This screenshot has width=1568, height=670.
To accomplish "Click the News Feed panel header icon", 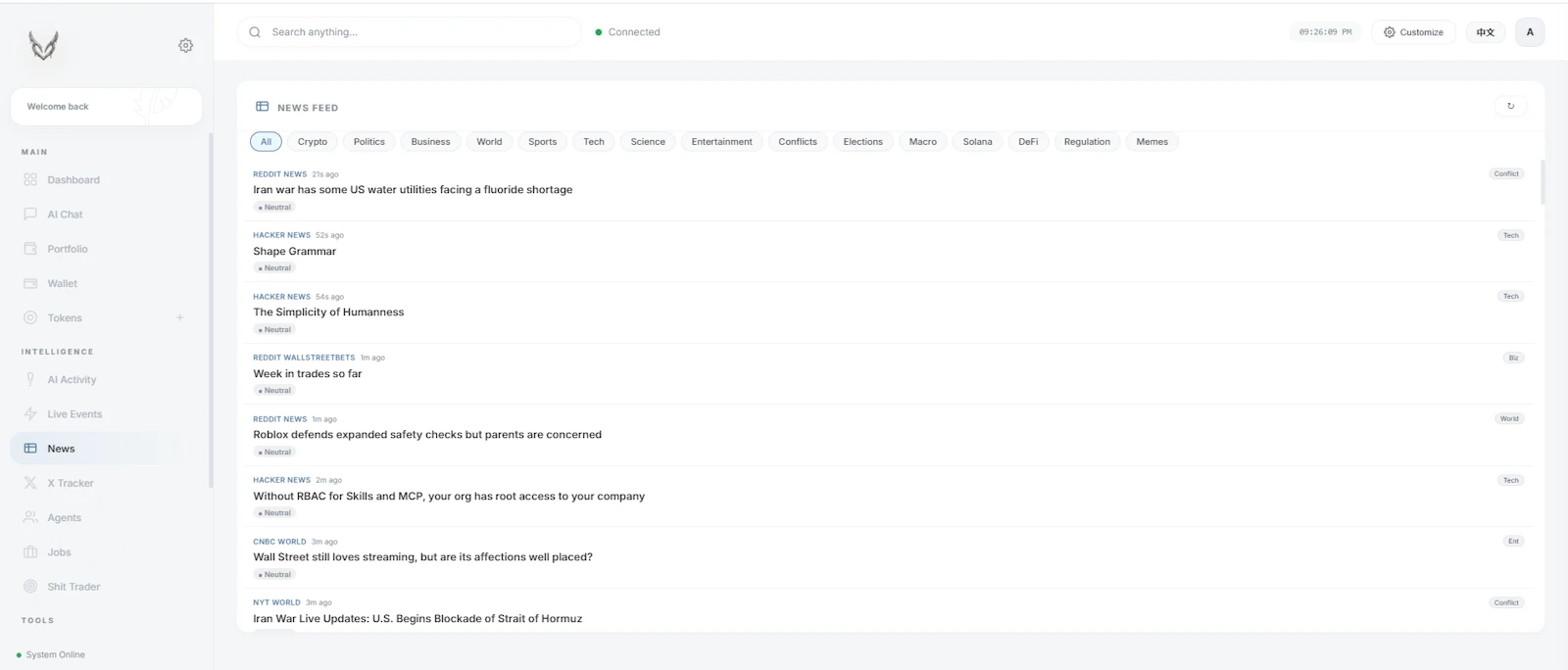I will coord(262,107).
